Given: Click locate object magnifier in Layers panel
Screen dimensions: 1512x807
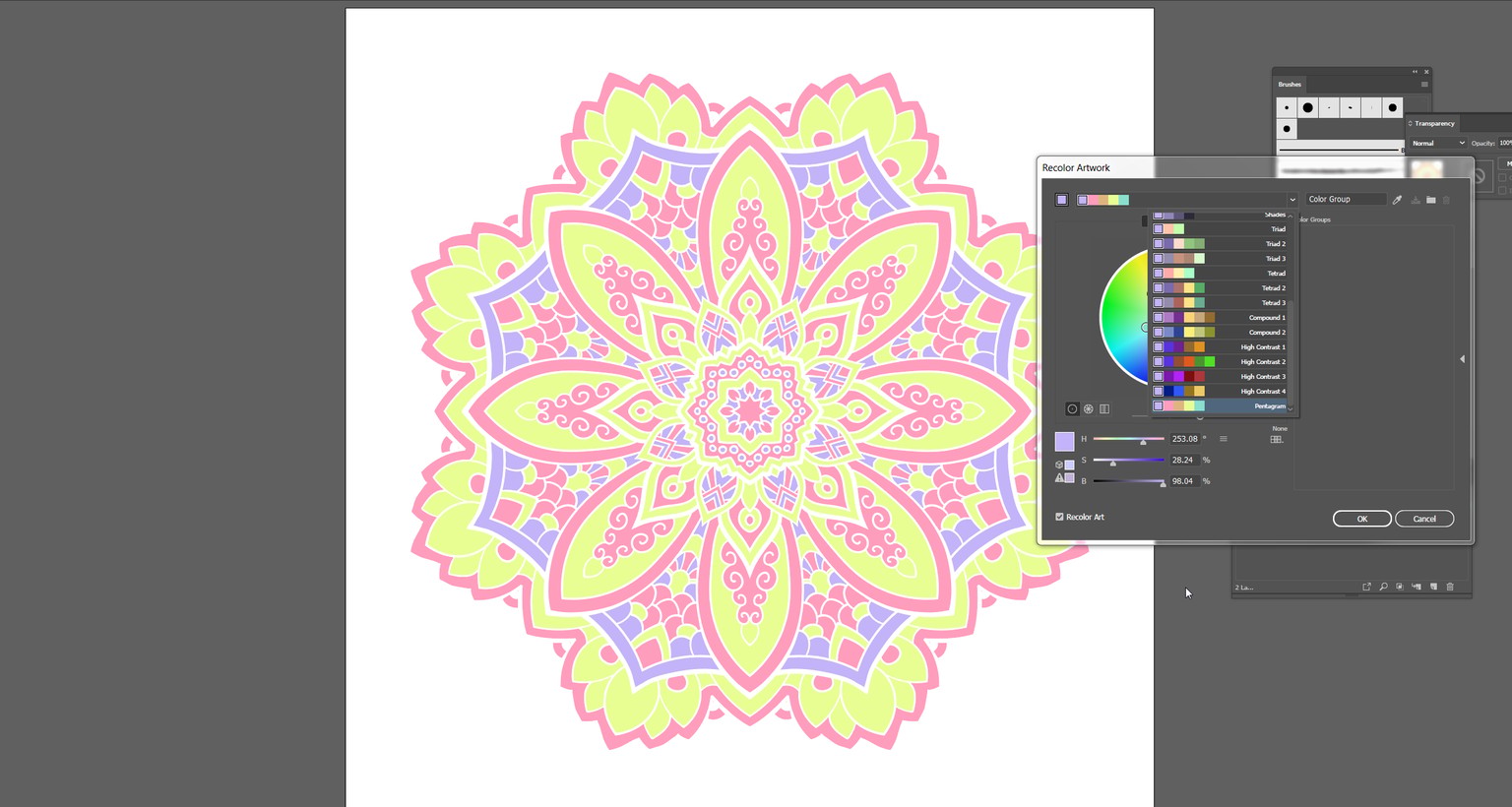Looking at the screenshot, I should [1383, 587].
